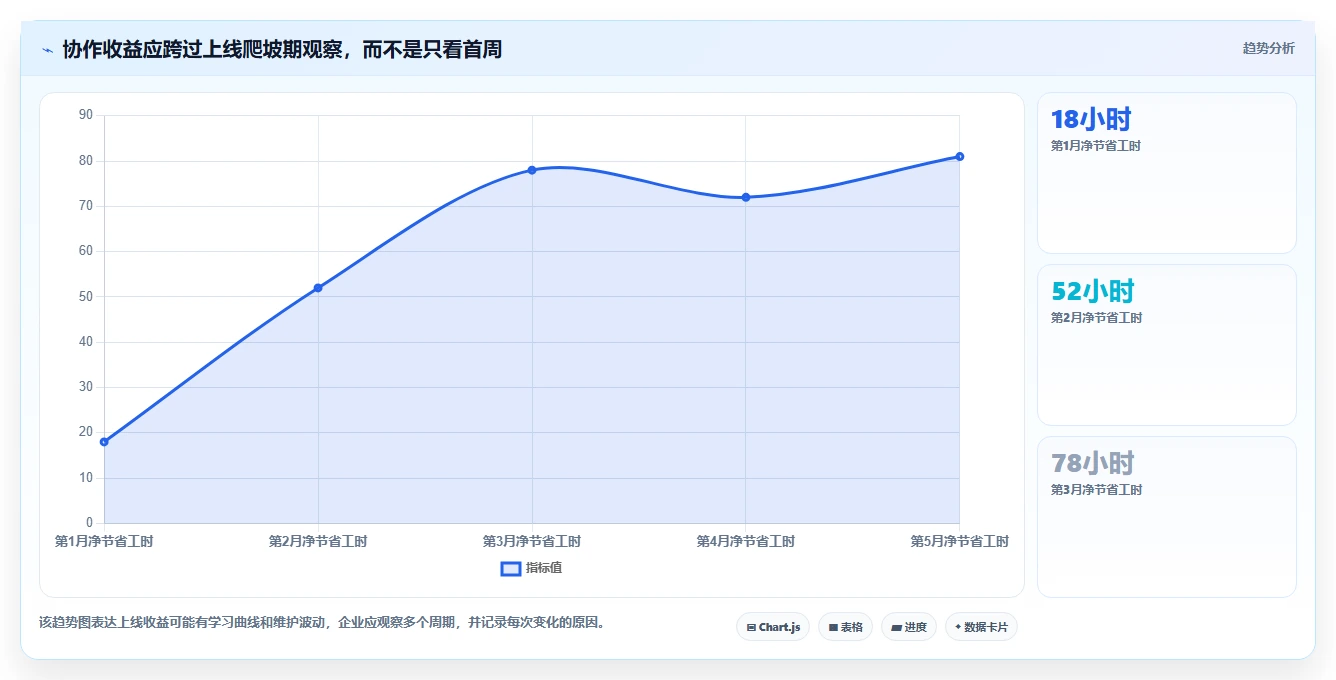This screenshot has height=680, width=1336.
Task: Click the trend icon beside the title
Action: 47,49
